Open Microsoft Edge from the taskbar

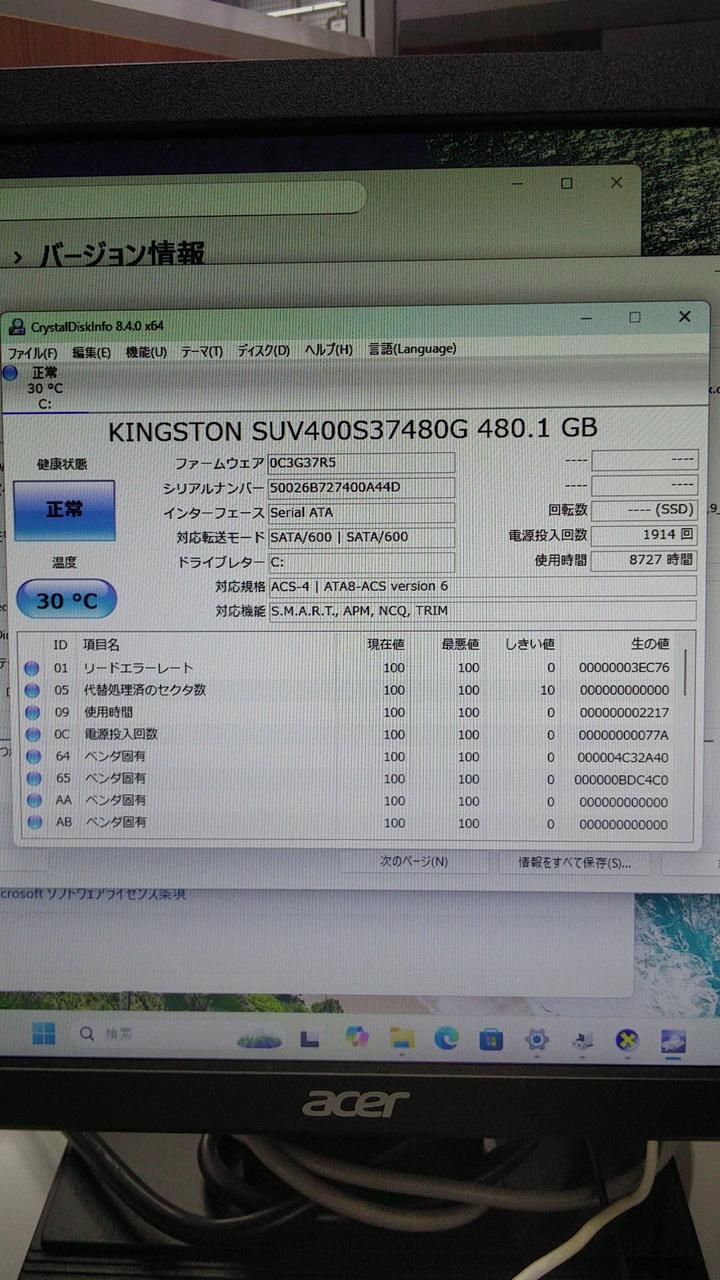446,1038
